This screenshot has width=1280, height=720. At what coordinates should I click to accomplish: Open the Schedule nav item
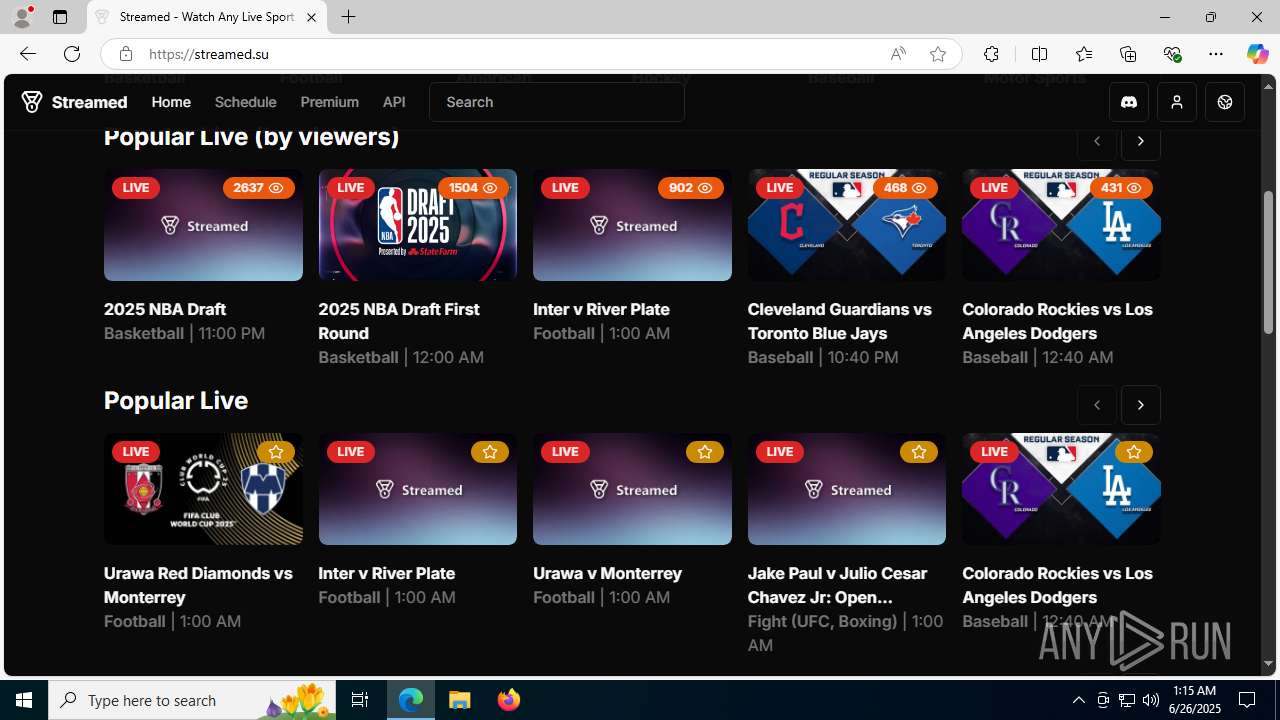245,102
